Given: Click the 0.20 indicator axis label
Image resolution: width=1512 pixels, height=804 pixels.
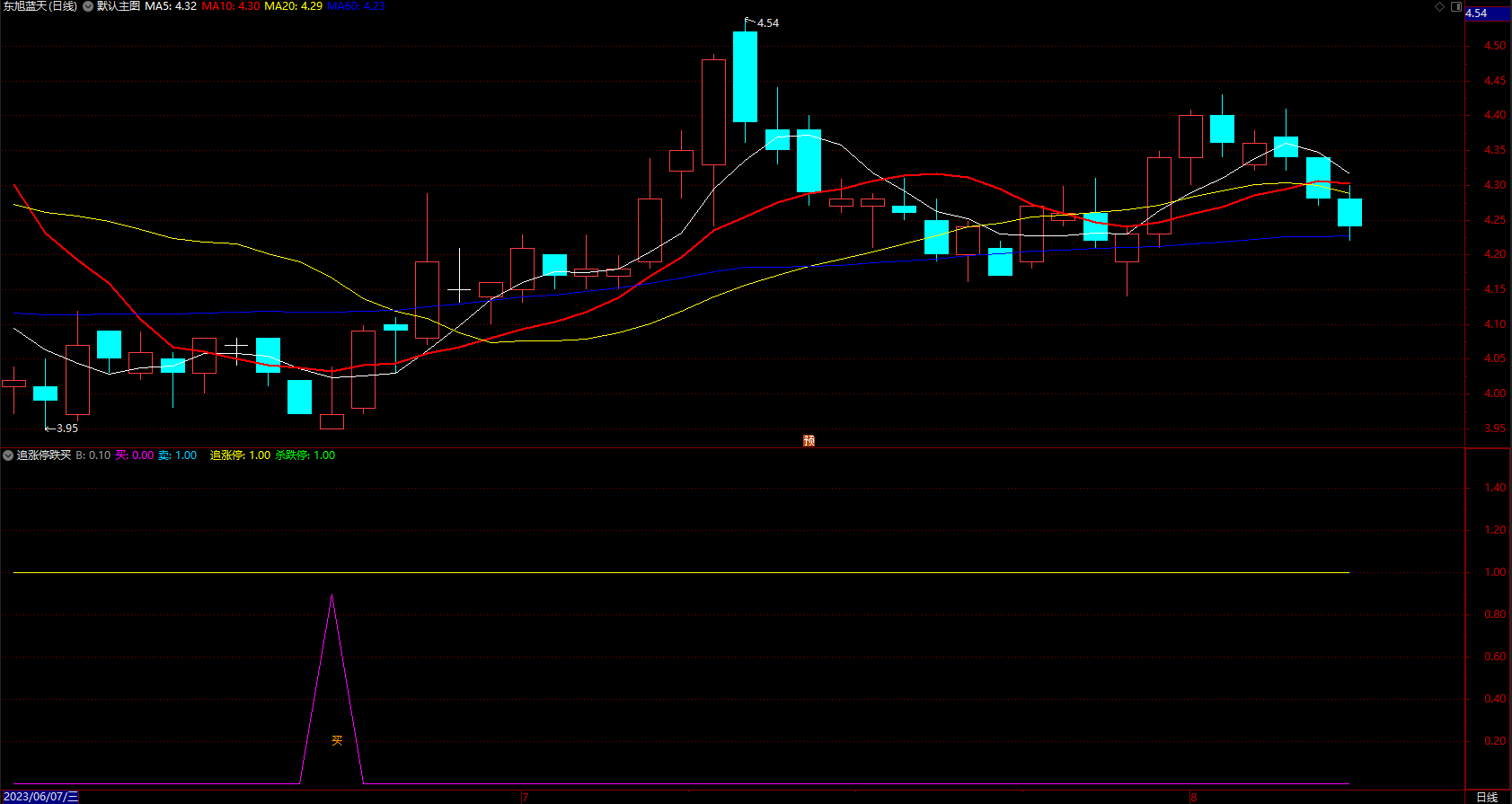Looking at the screenshot, I should 1495,741.
